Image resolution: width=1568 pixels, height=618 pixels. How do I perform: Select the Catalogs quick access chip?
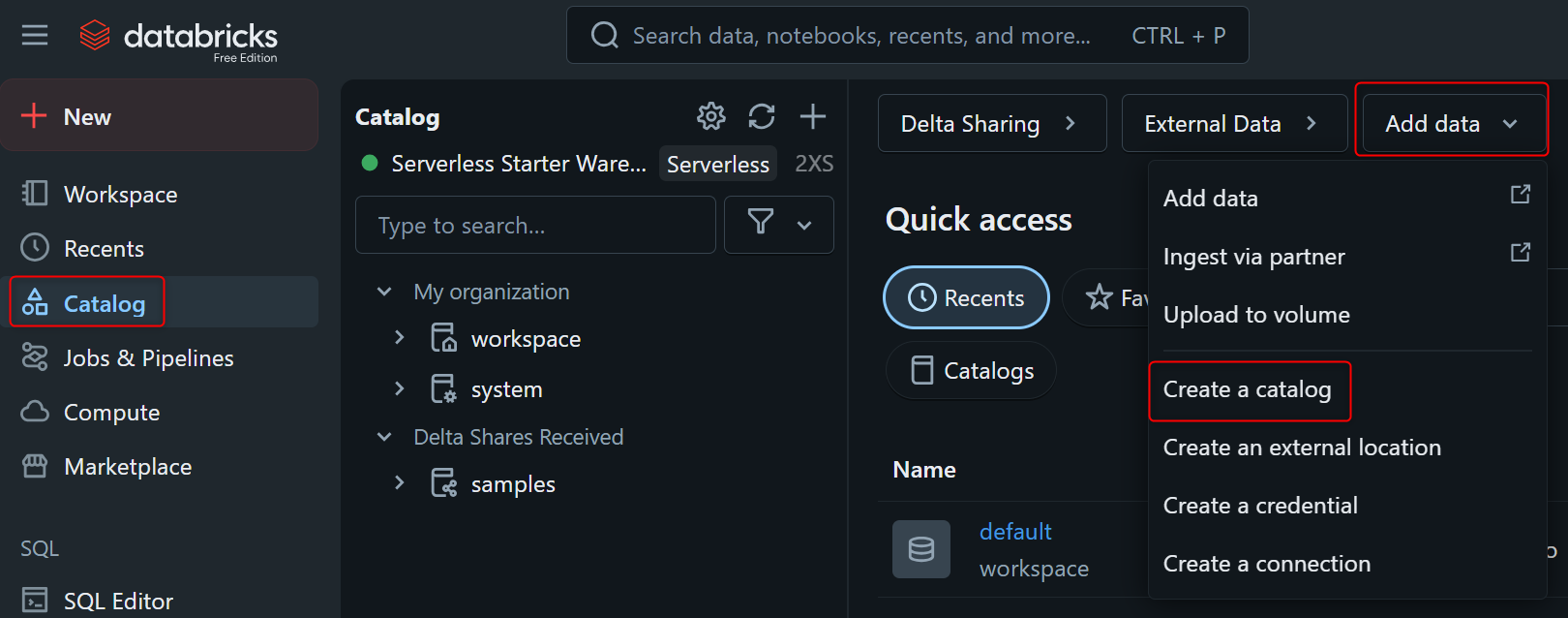click(x=971, y=370)
